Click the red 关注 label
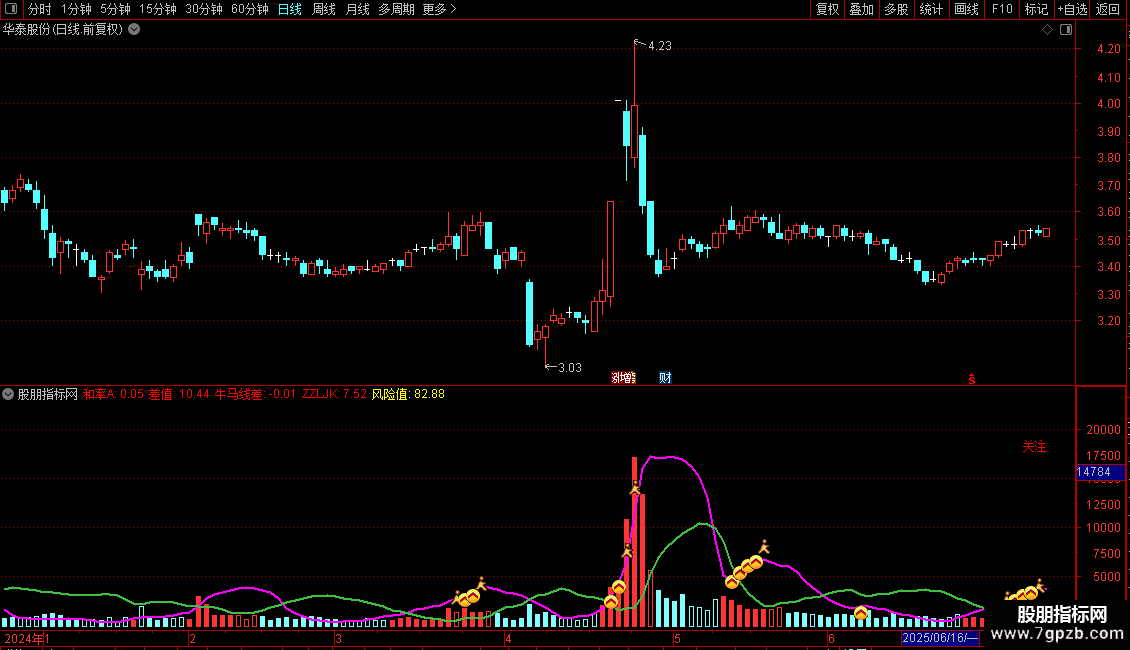Image resolution: width=1130 pixels, height=650 pixels. click(x=1034, y=447)
